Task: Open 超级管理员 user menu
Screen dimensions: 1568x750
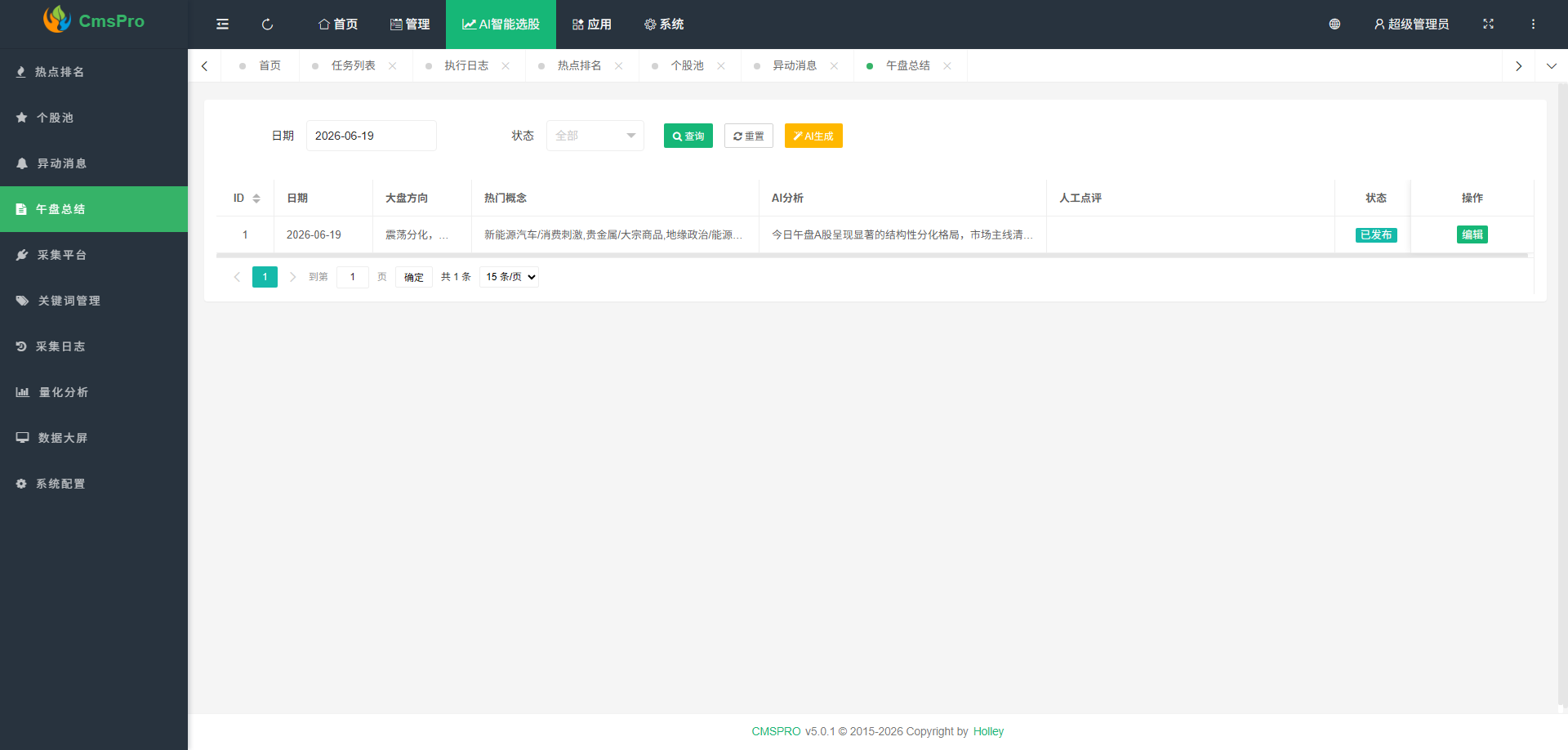Action: 1411,25
